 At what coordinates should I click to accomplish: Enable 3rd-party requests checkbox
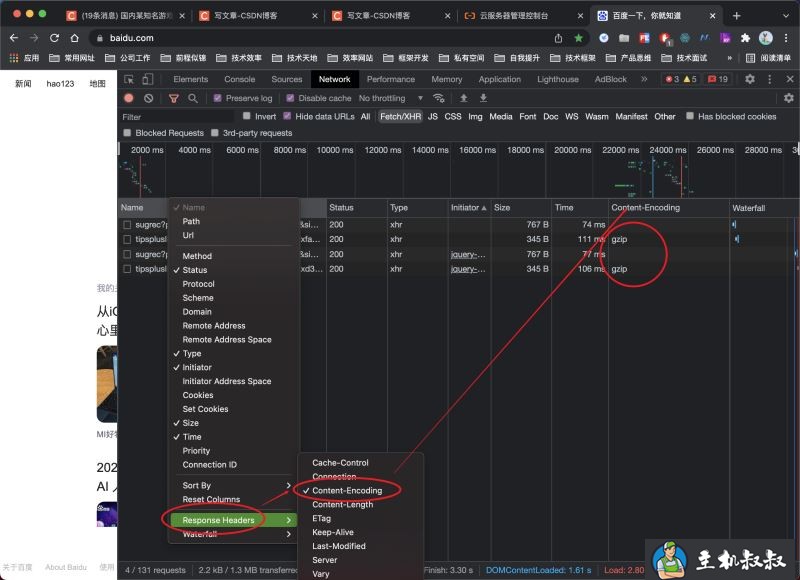click(x=215, y=133)
